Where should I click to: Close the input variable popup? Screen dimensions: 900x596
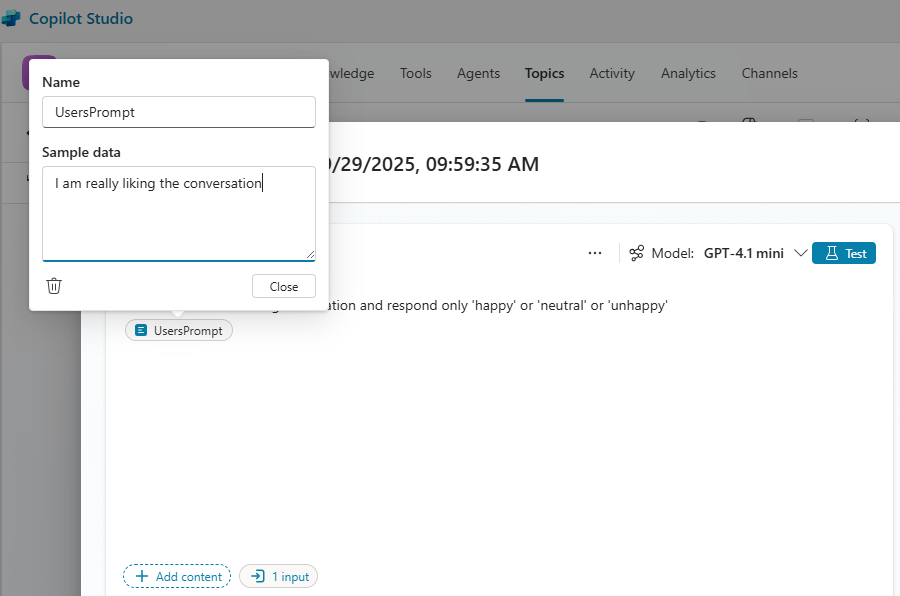284,286
